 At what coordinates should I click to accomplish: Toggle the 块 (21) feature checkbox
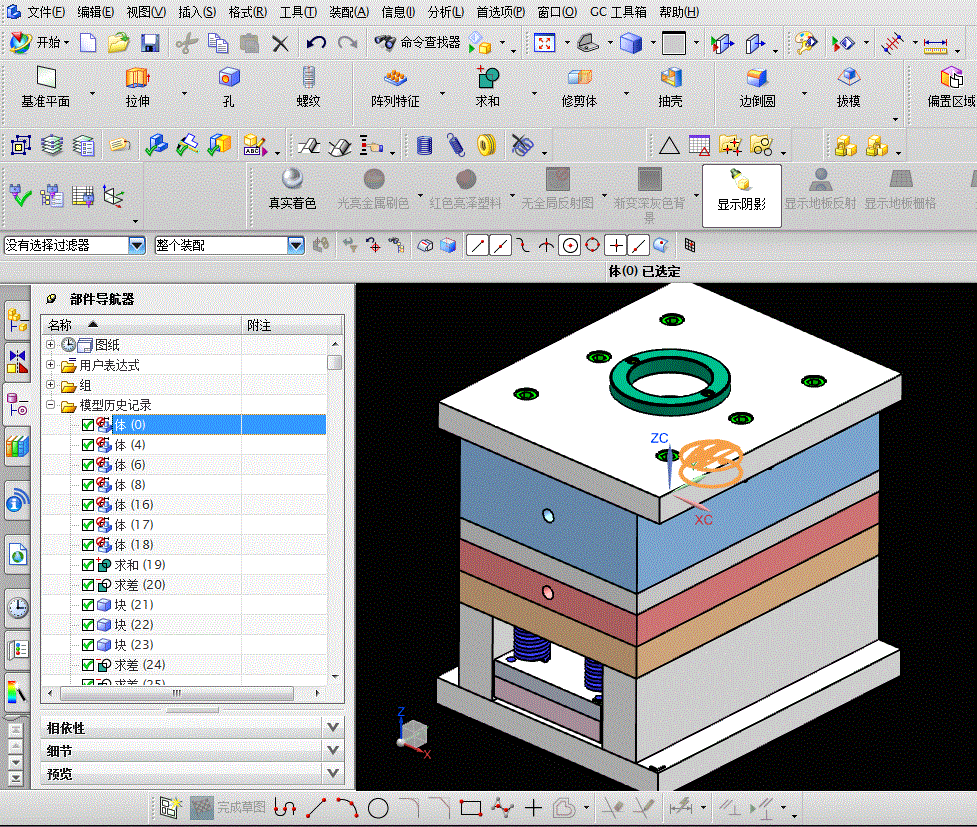[88, 605]
